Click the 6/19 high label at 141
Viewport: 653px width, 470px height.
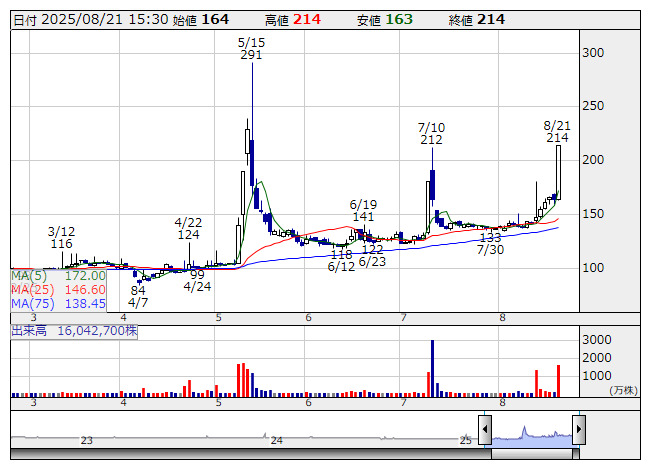coord(362,210)
